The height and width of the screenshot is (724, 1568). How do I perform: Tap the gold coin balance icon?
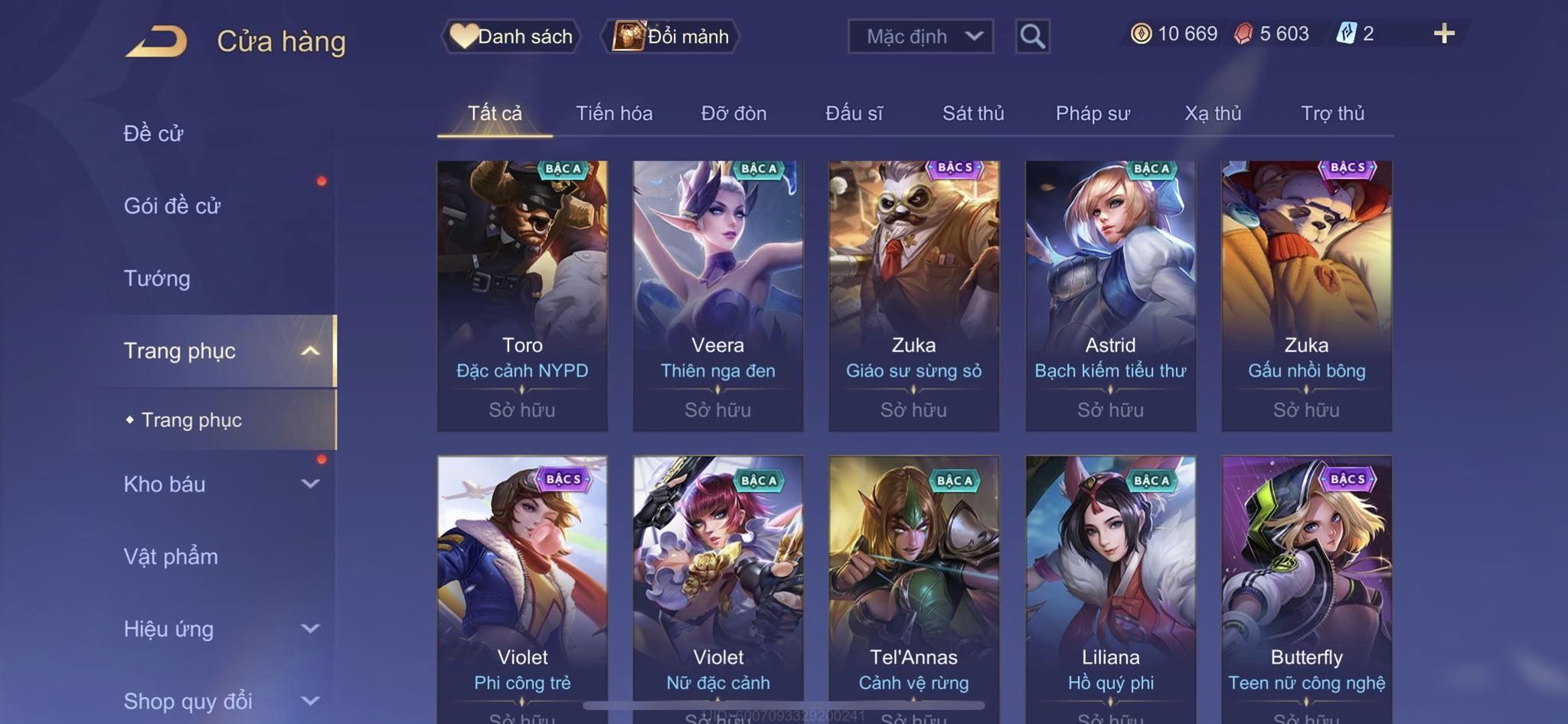point(1141,34)
